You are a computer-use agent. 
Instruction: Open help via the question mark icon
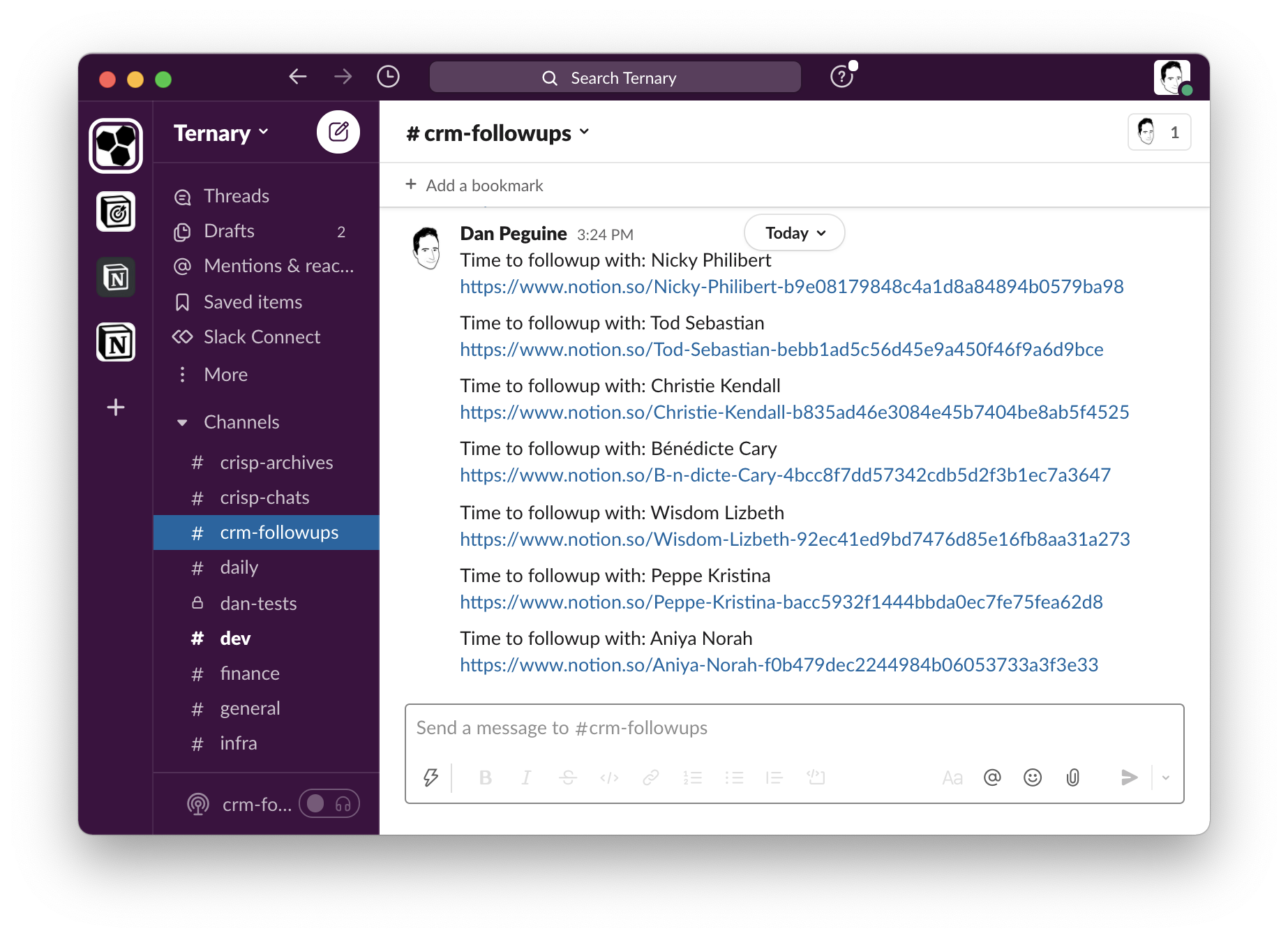click(x=842, y=77)
